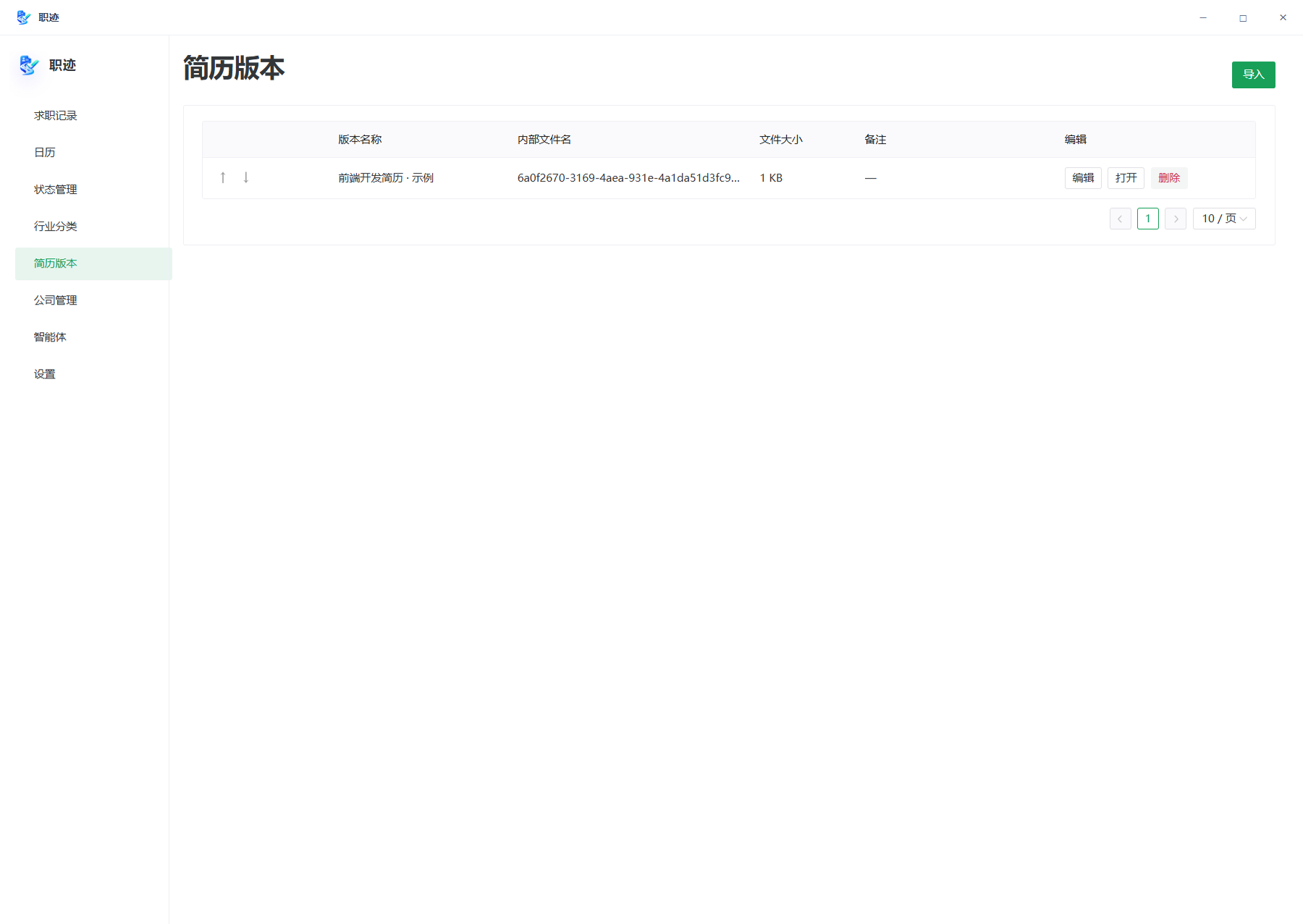The height and width of the screenshot is (924, 1303).
Task: Click the 文件大小 column header
Action: click(x=781, y=140)
